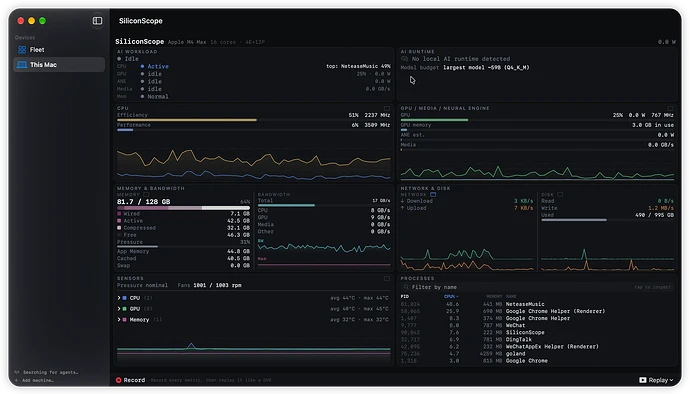Toggle the sidebar panel icon
690x394 pixels.
click(x=97, y=21)
